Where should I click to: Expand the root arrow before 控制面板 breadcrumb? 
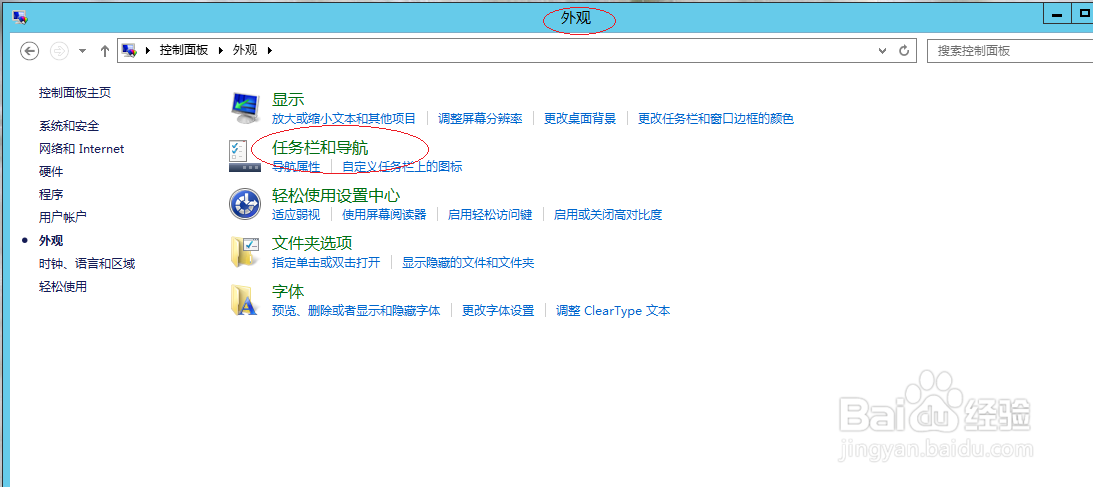tap(148, 50)
